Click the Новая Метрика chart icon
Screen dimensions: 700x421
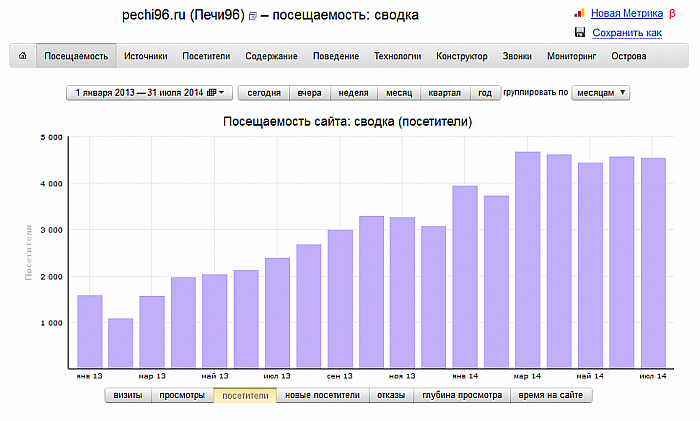(x=579, y=13)
